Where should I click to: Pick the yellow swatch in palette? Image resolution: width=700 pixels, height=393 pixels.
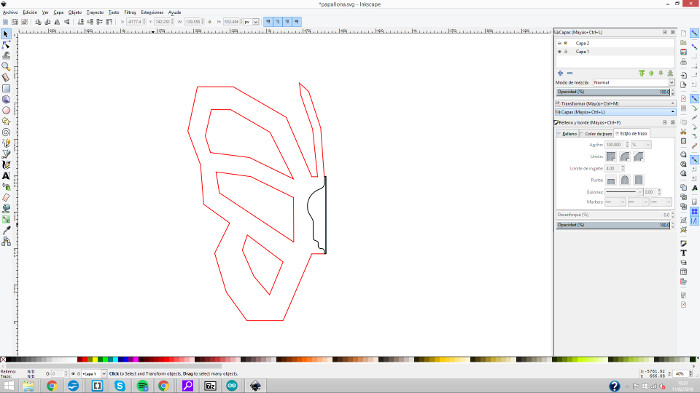[95, 360]
